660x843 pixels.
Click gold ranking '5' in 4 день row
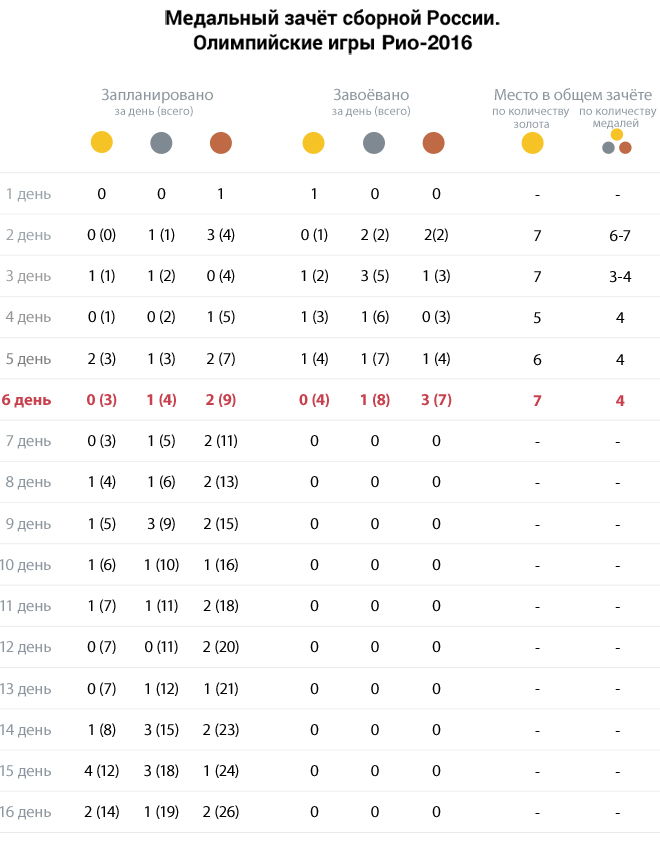[x=537, y=318]
